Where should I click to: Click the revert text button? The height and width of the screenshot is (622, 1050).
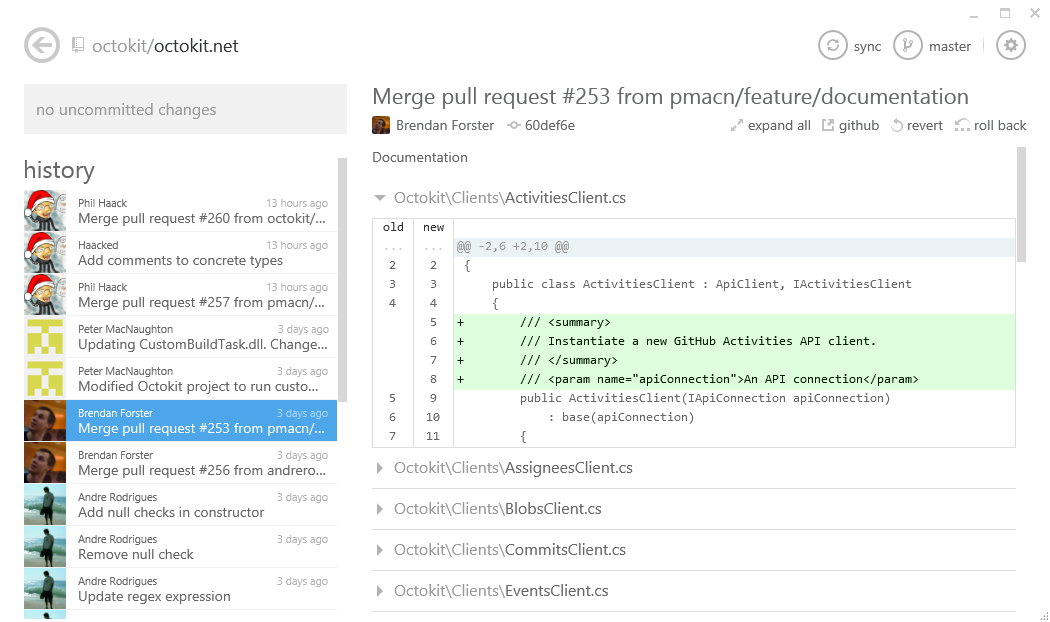coord(924,125)
